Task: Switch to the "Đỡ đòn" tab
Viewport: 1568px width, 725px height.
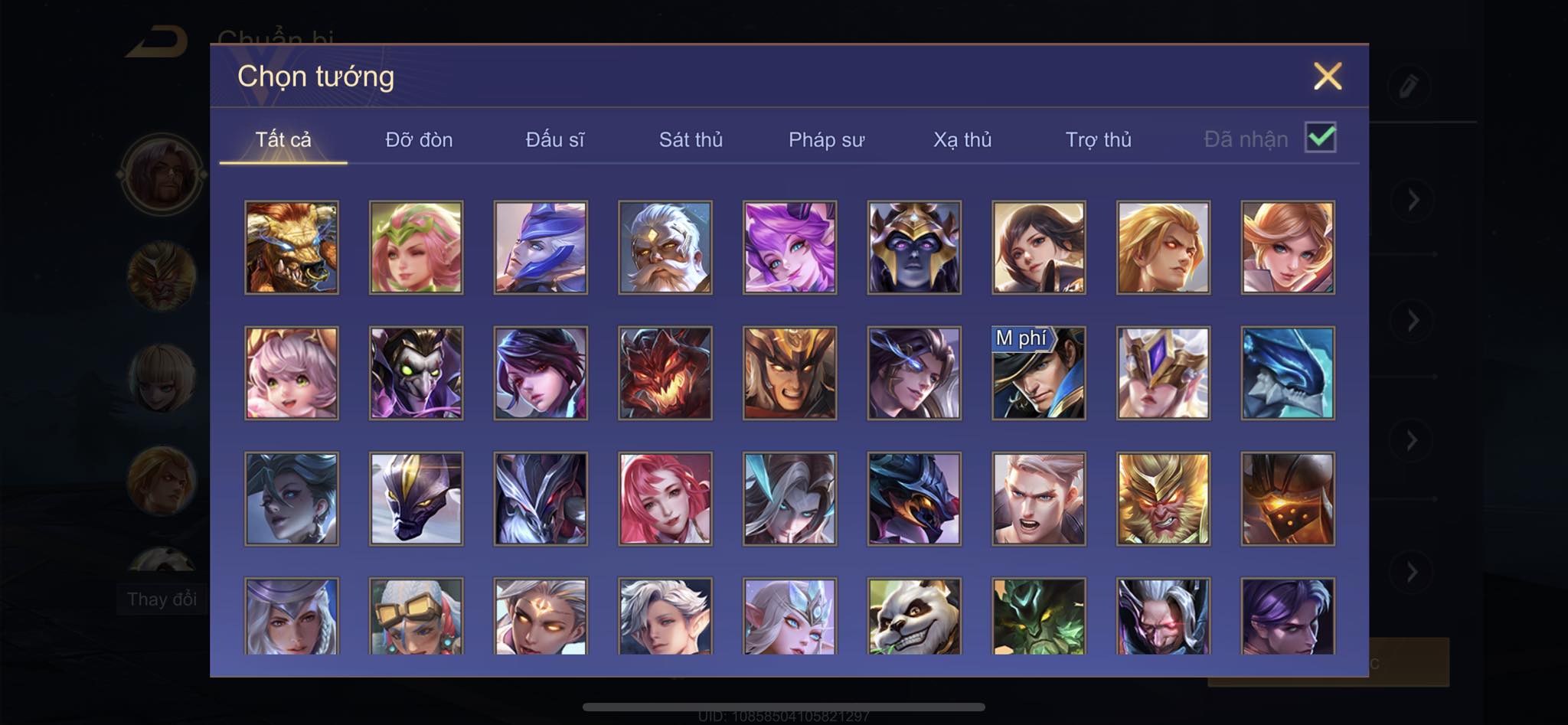Action: [x=419, y=139]
